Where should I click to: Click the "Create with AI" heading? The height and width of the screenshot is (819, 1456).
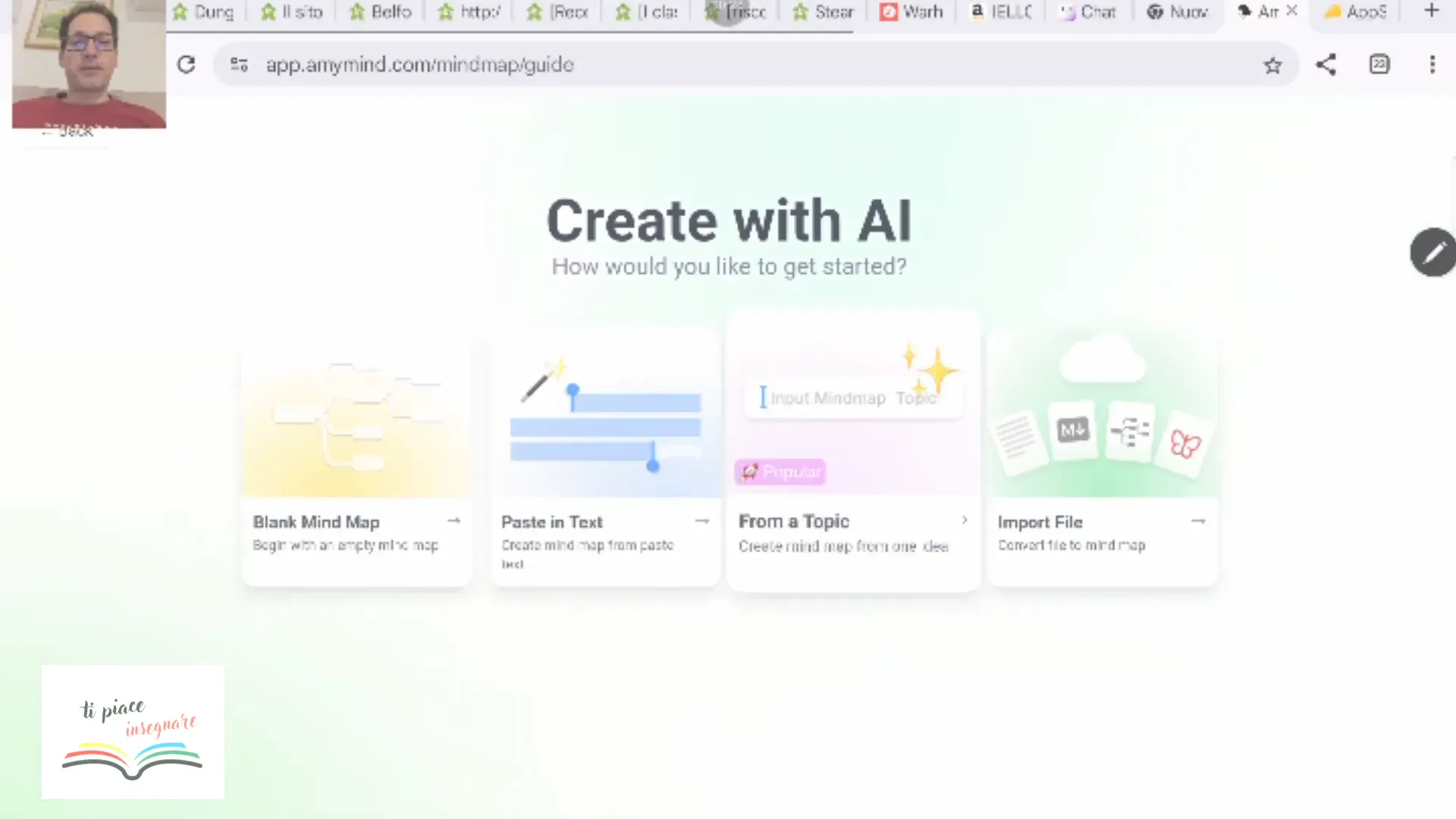729,221
